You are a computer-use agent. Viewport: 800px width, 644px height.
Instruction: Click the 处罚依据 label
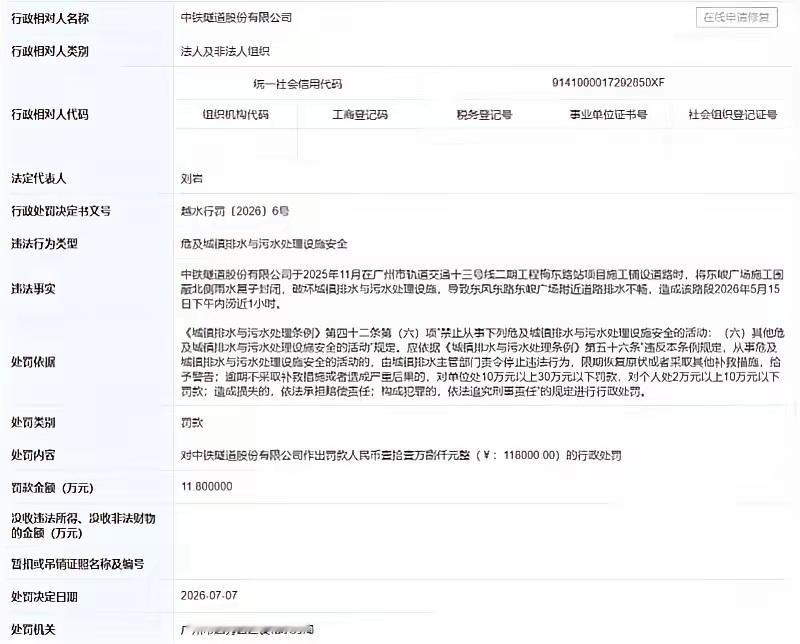(x=33, y=362)
